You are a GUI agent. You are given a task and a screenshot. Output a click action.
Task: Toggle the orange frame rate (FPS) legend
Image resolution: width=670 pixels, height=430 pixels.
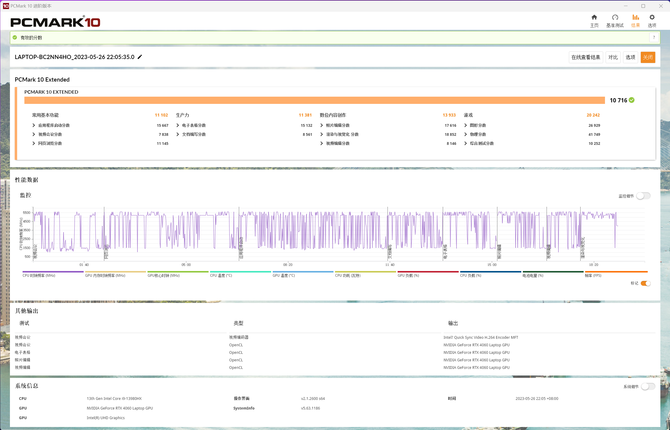(x=616, y=274)
